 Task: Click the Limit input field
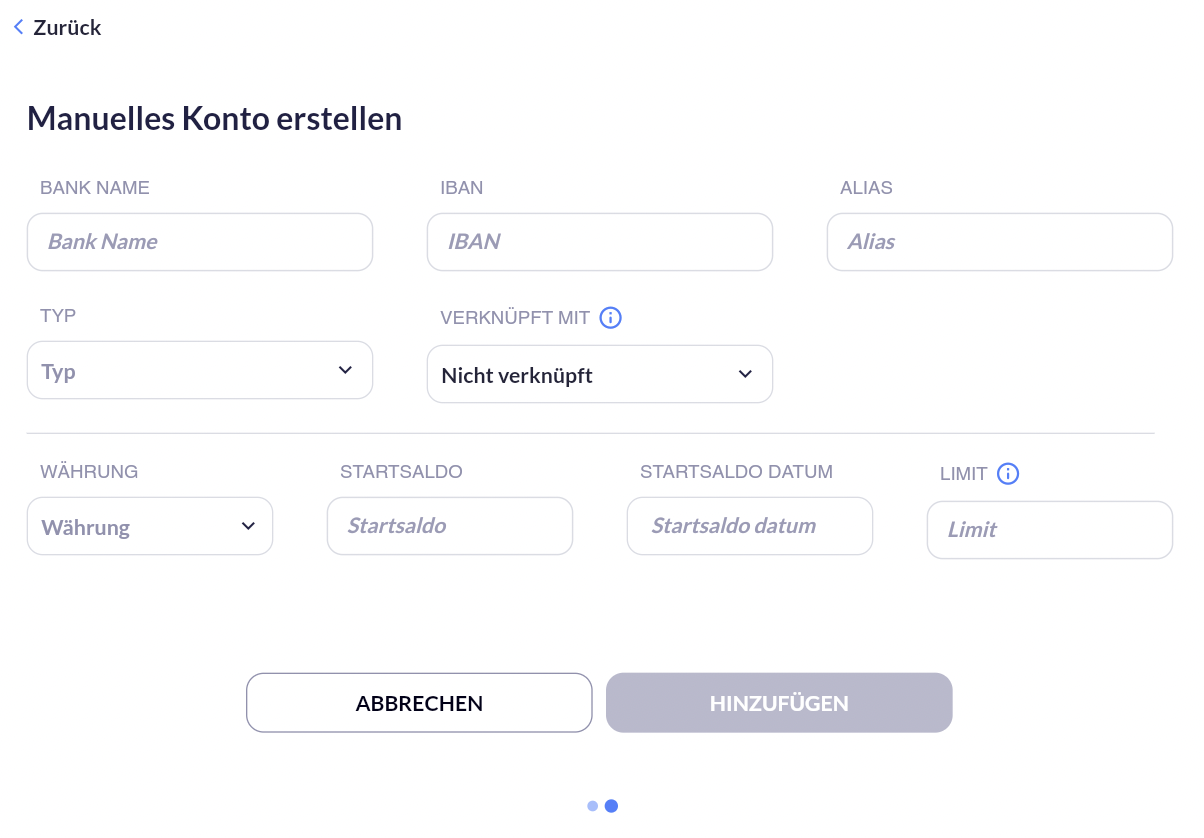(x=1050, y=530)
